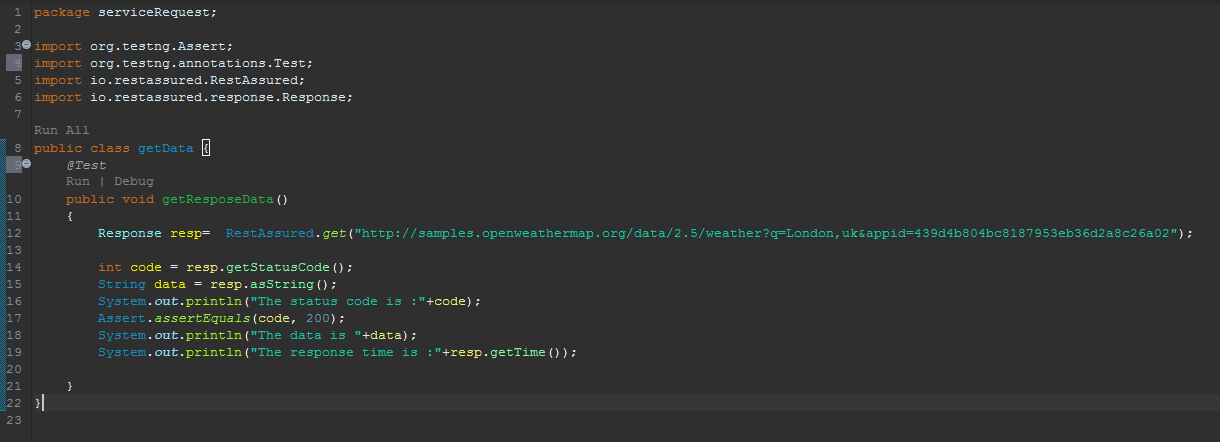This screenshot has height=442, width=1220.
Task: Click the number '200' in the assertion
Action: [x=318, y=318]
